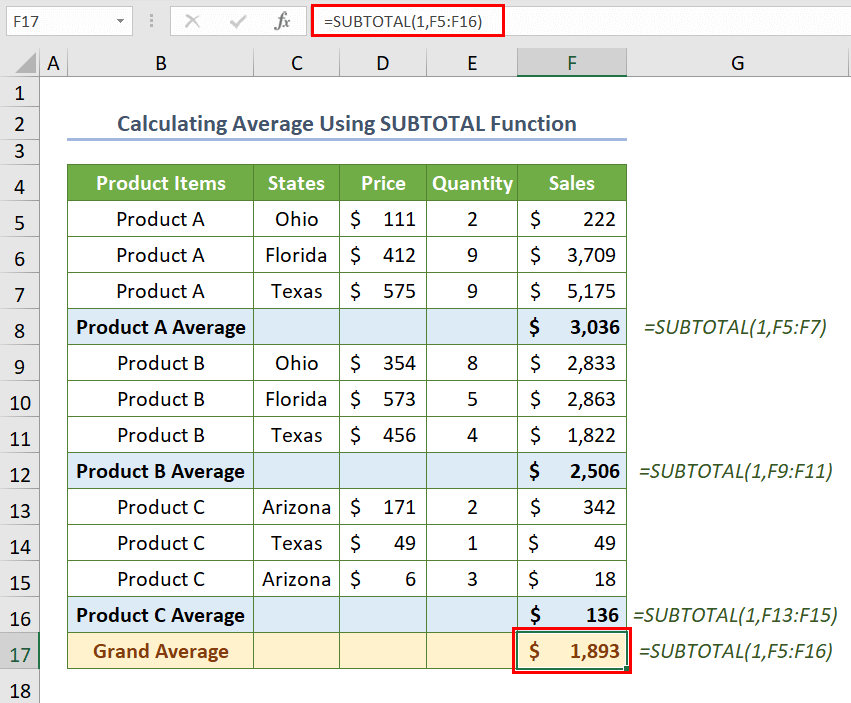The width and height of the screenshot is (851, 703).
Task: Select row 4 header
Action: tap(20, 184)
